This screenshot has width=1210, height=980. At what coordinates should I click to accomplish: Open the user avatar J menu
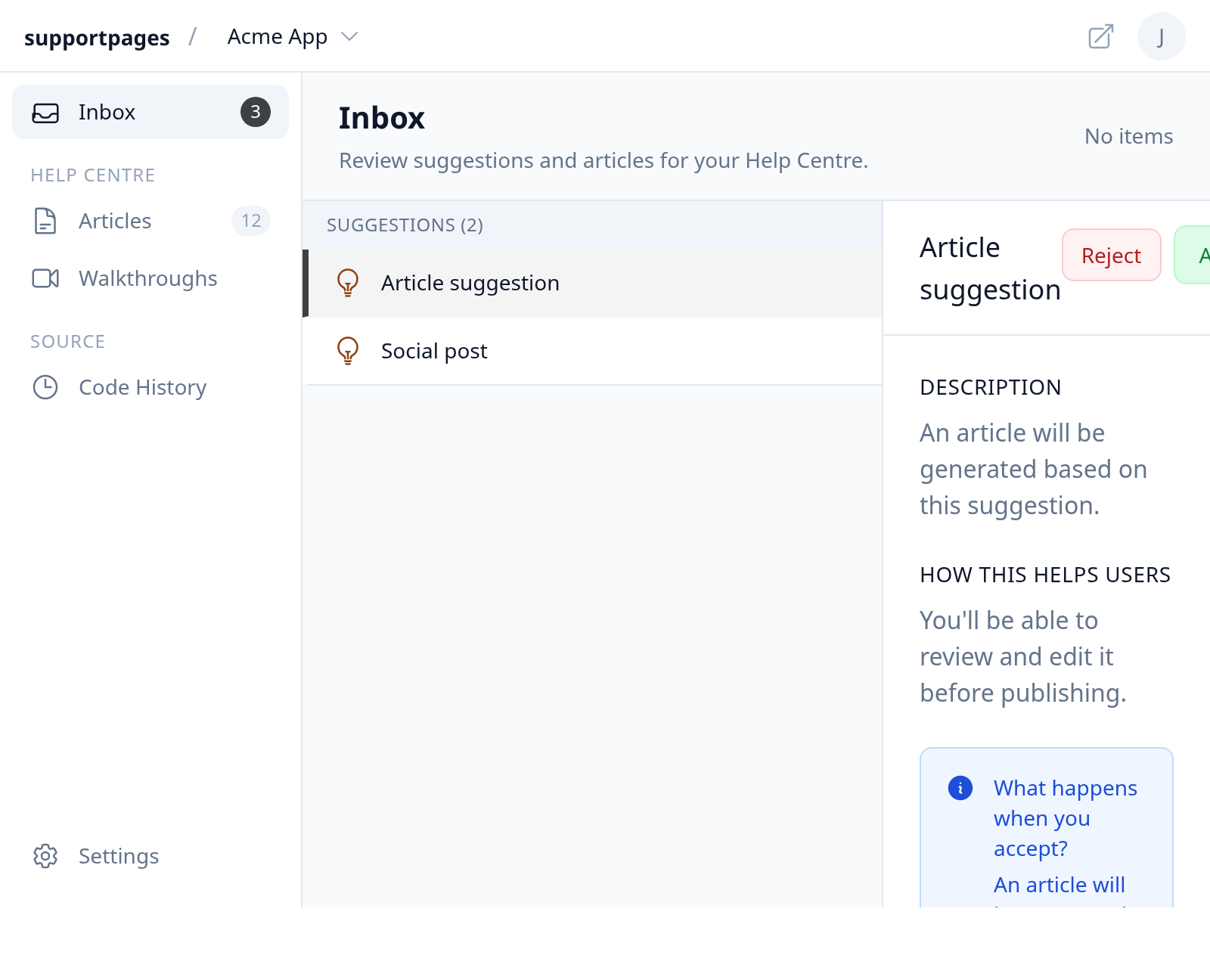point(1161,36)
